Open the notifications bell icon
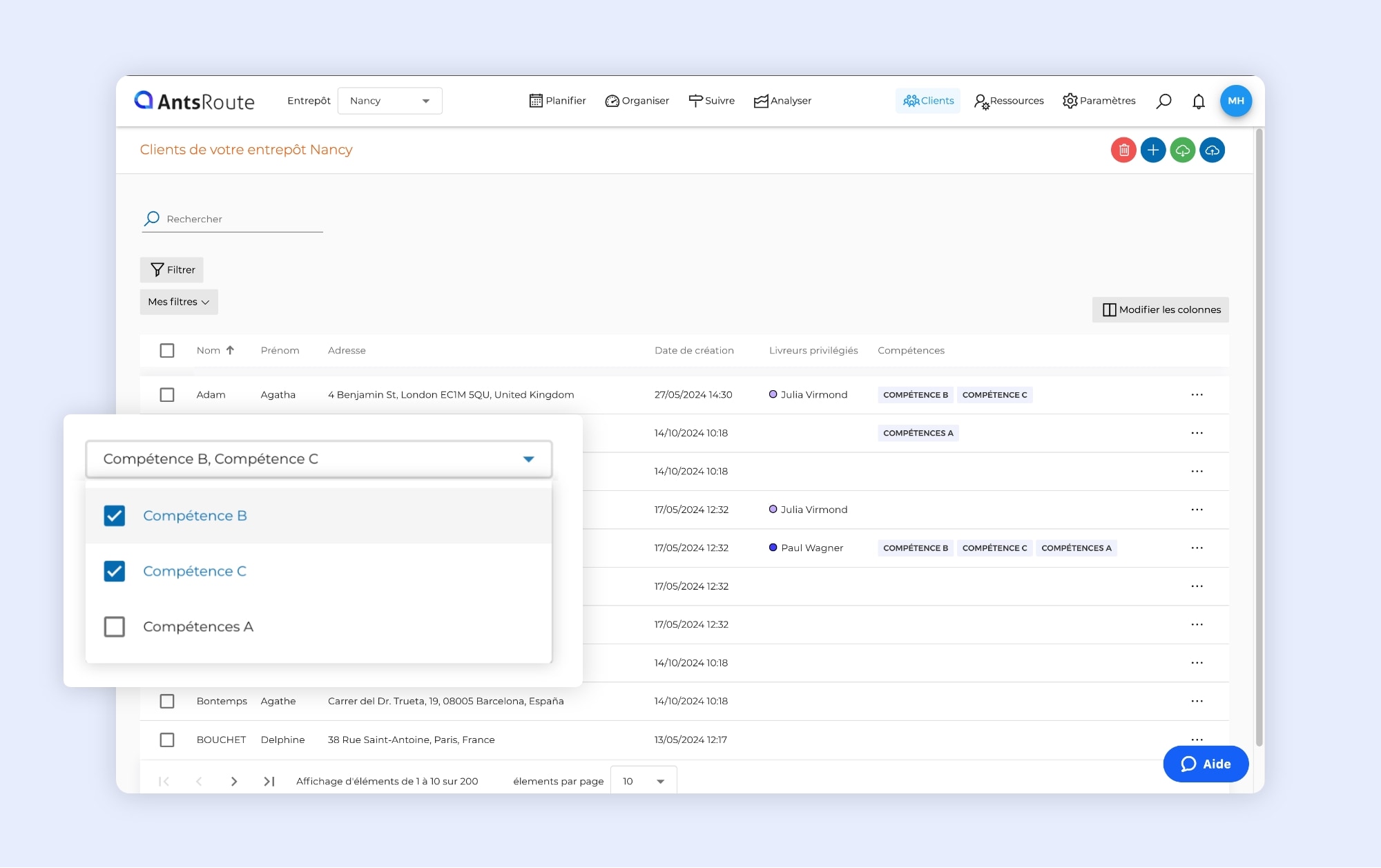Viewport: 1381px width, 868px height. [1199, 101]
